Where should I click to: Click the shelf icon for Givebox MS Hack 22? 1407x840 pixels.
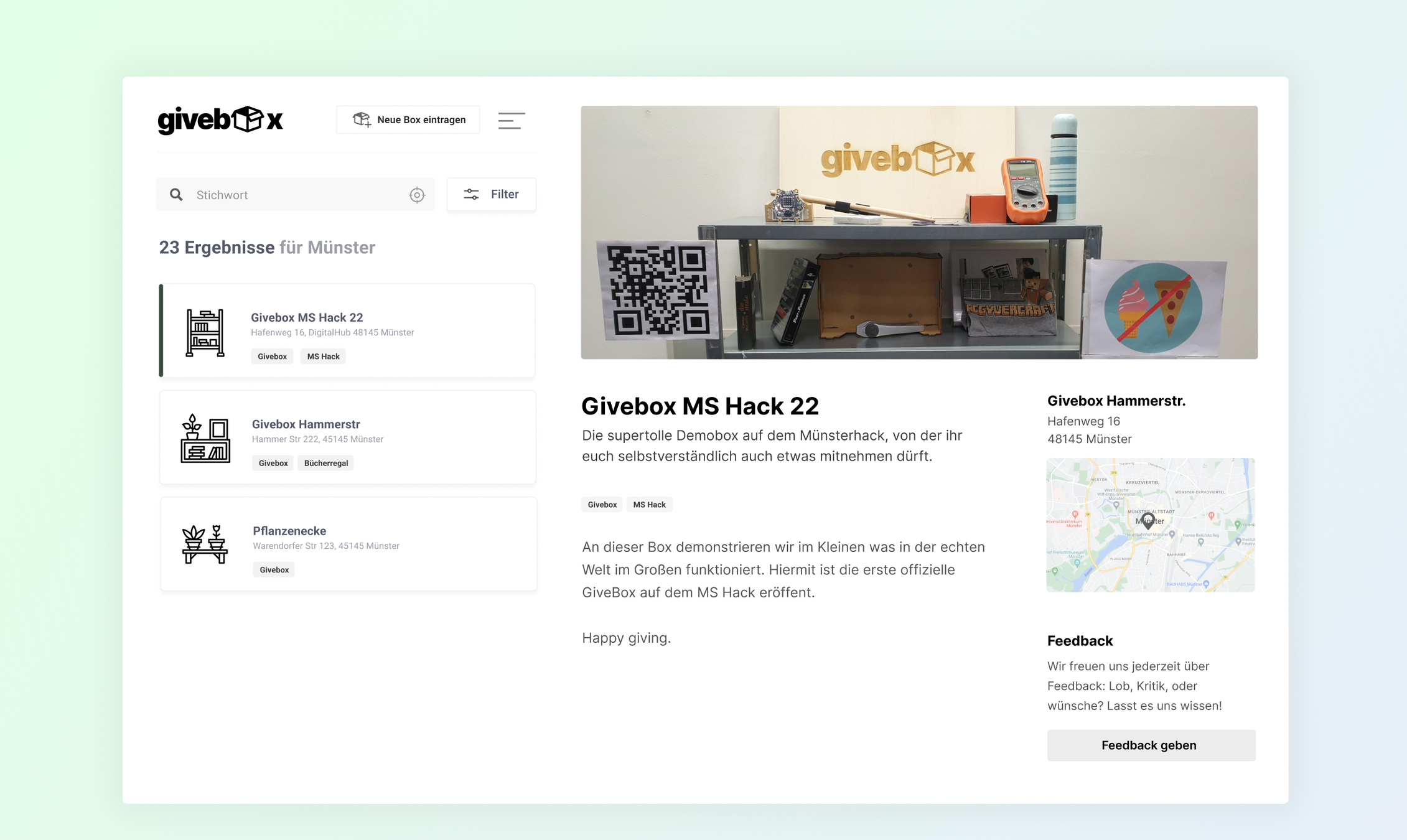[205, 333]
